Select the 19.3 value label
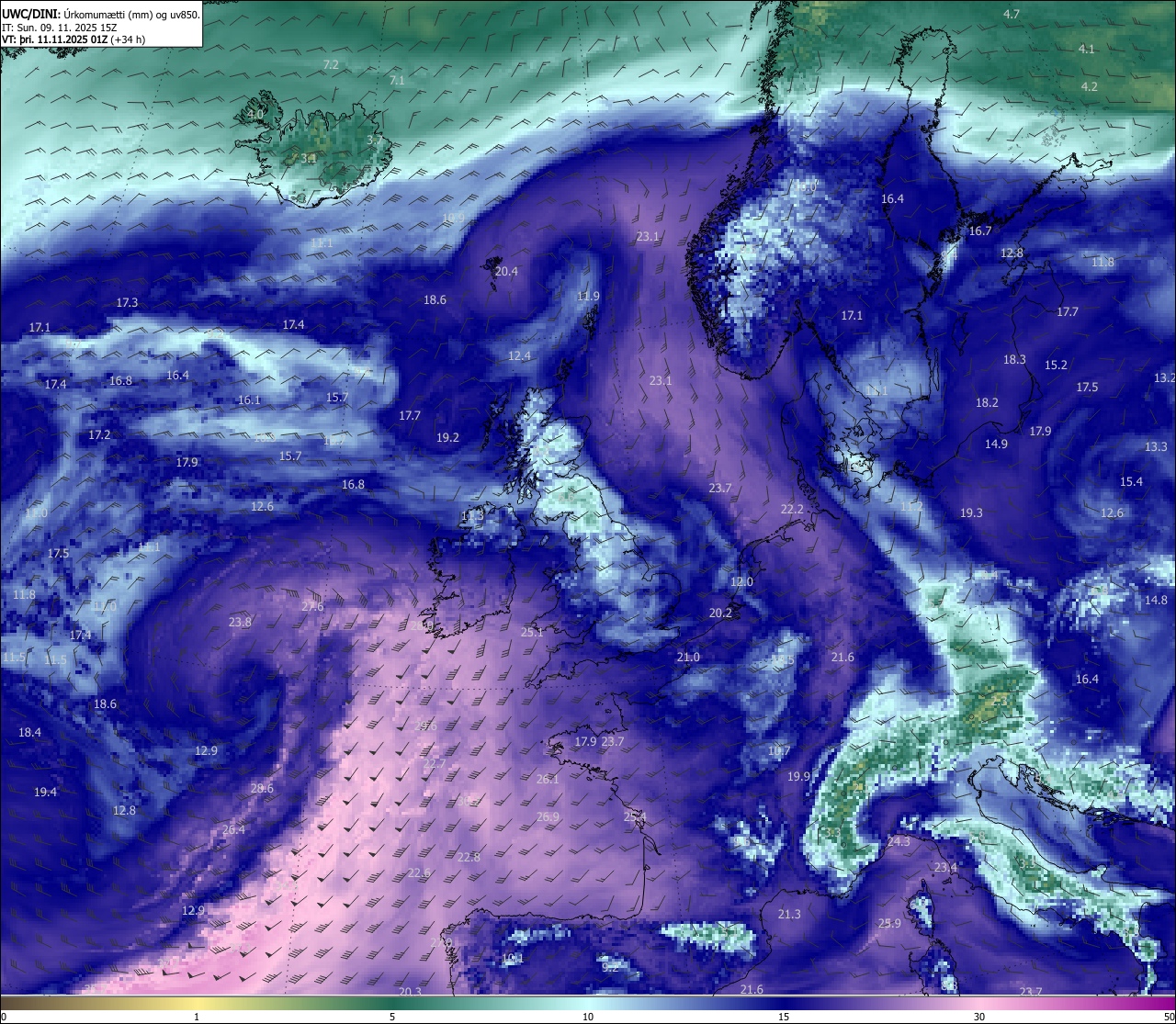The width and height of the screenshot is (1176, 1024). pyautogui.click(x=971, y=512)
